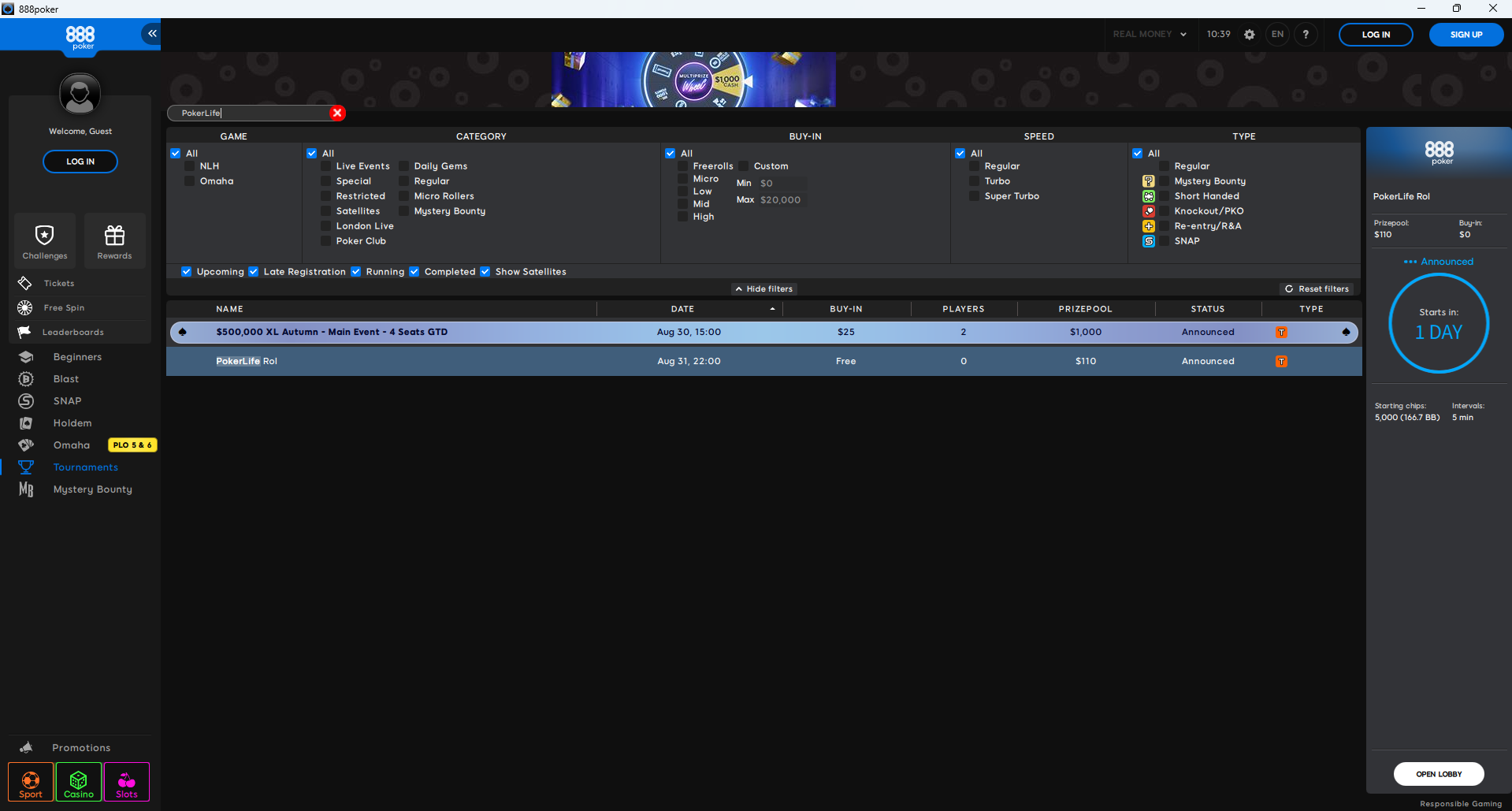
Task: Toggle Live Events category checkbox
Action: (326, 166)
